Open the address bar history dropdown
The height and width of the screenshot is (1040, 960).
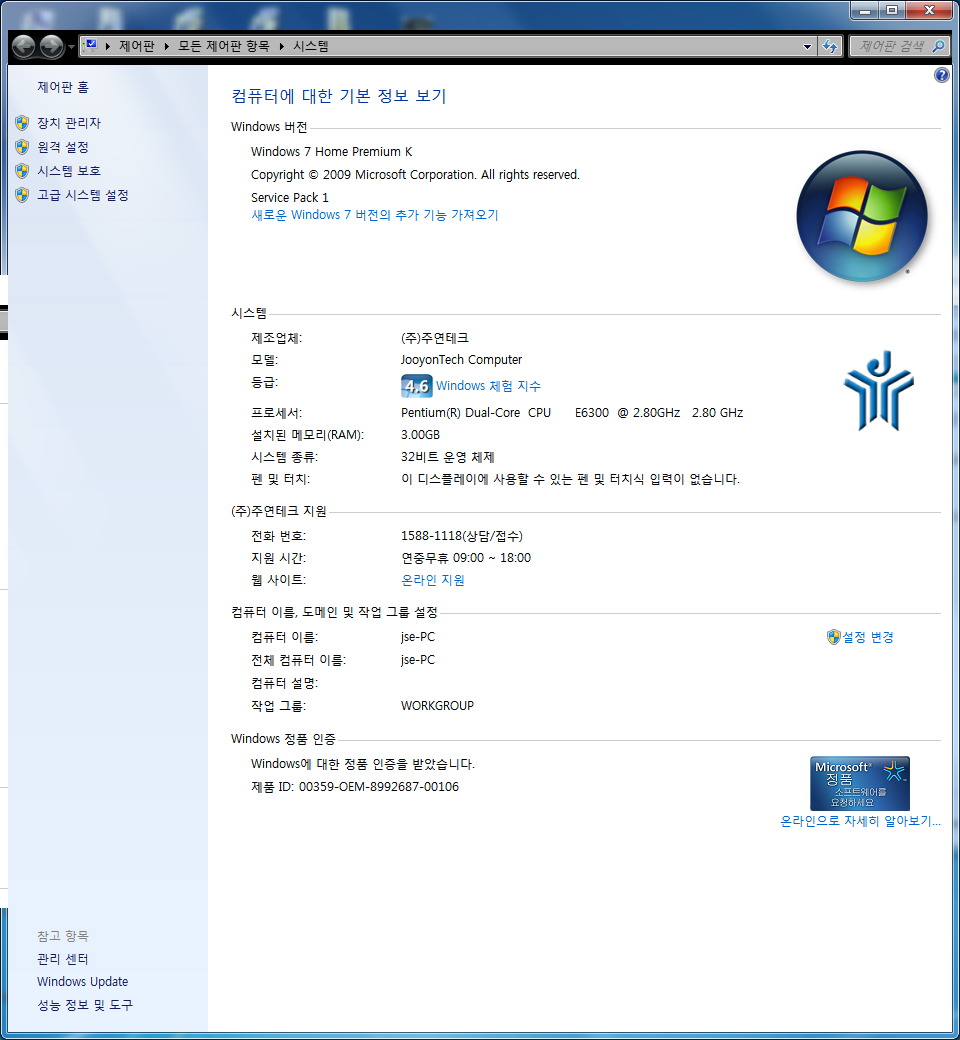[x=807, y=46]
